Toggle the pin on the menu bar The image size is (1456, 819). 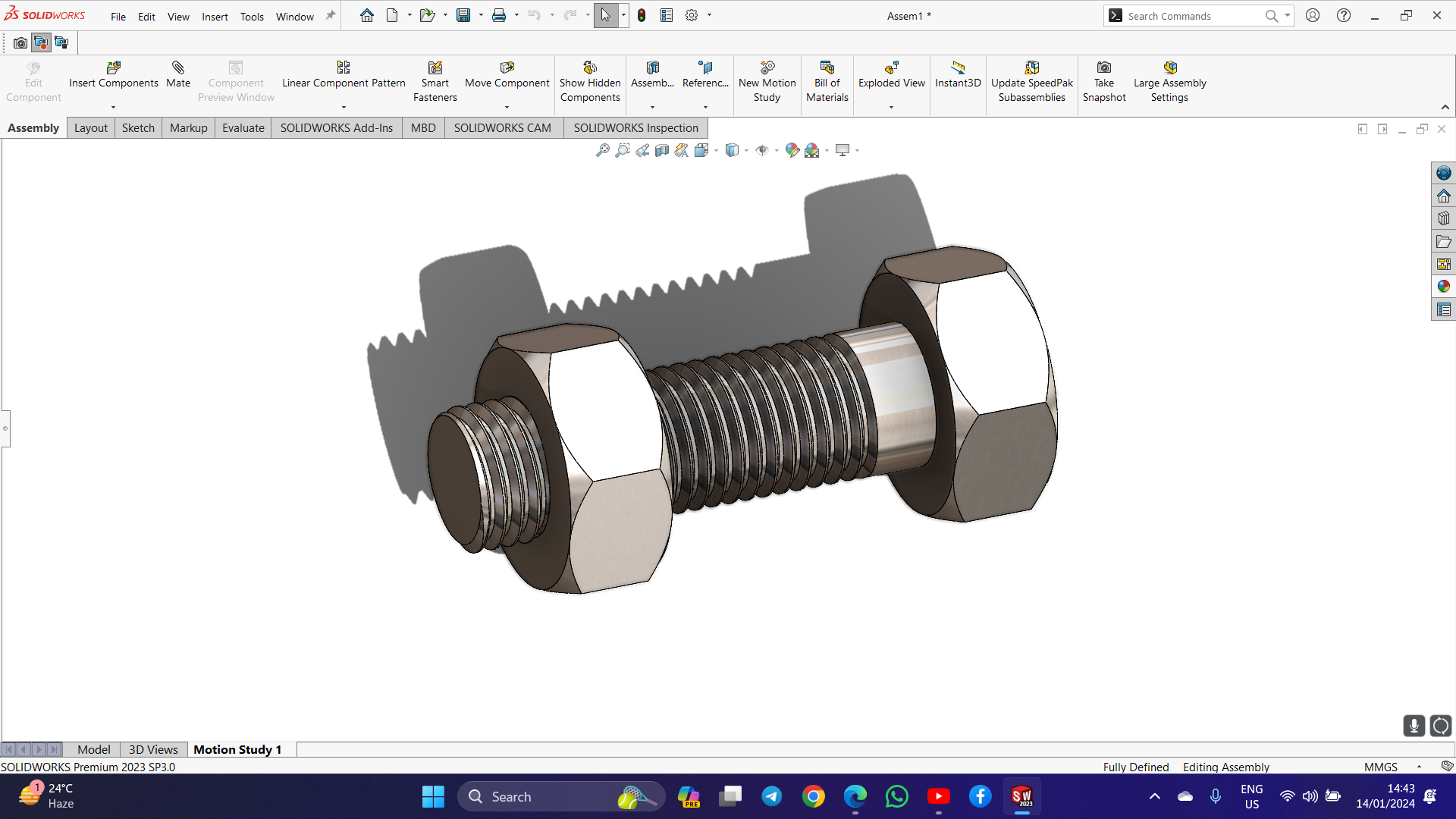click(331, 16)
